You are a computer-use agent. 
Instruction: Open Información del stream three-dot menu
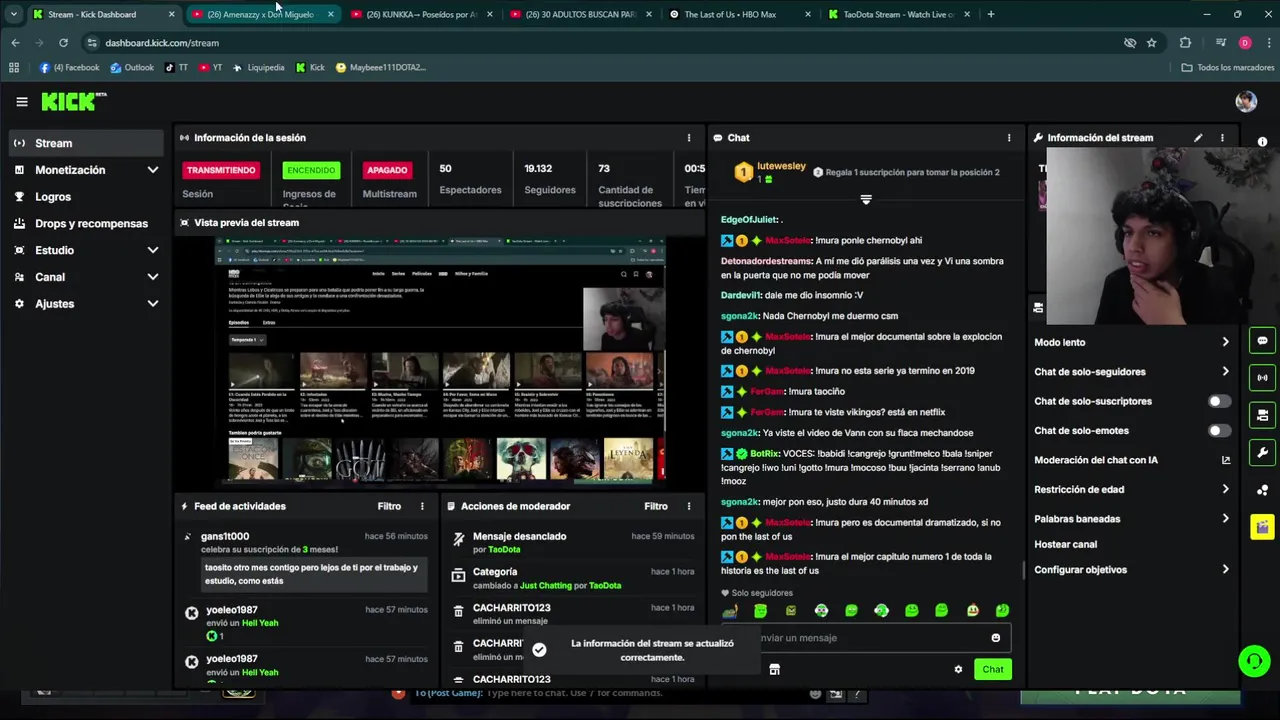1222,138
